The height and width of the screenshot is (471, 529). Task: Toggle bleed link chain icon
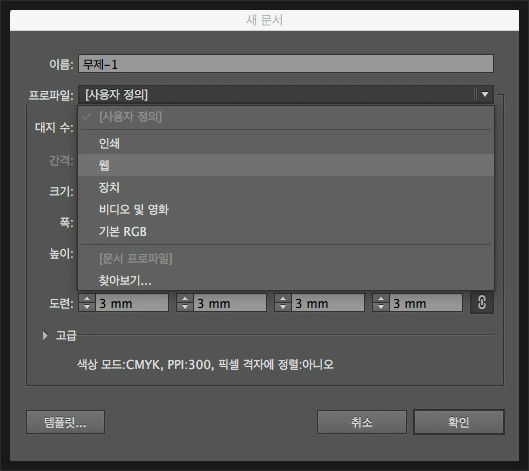pyautogui.click(x=482, y=302)
